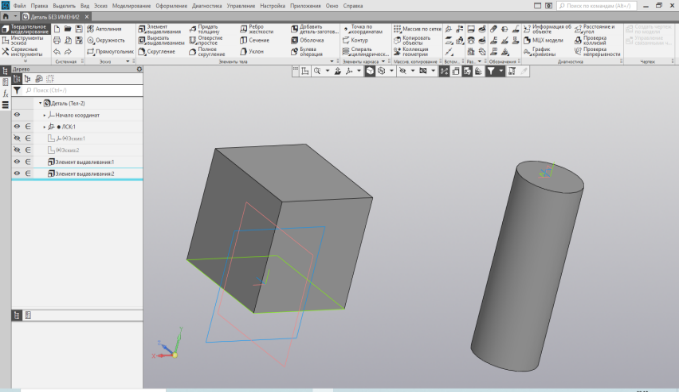Undo the last action
This screenshot has width=679, height=392.
[x=57, y=52]
